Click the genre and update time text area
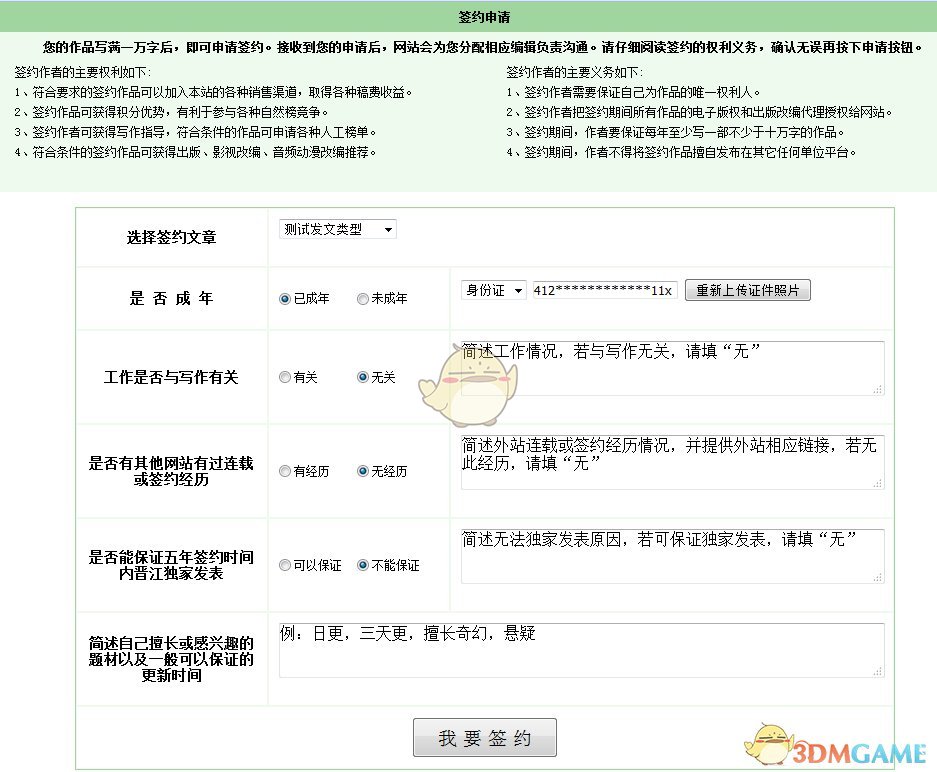 (581, 651)
